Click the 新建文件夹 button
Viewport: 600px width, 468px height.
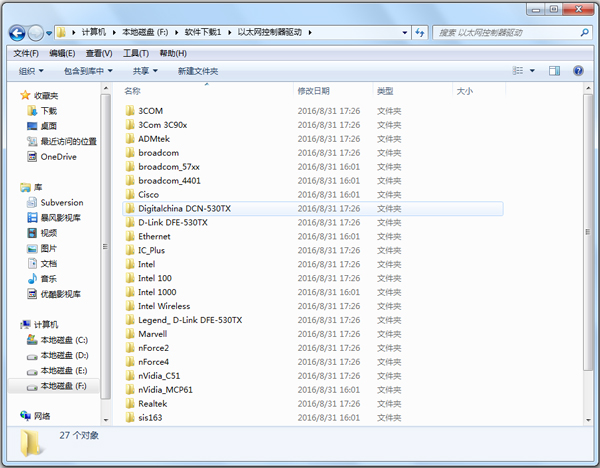[x=198, y=71]
